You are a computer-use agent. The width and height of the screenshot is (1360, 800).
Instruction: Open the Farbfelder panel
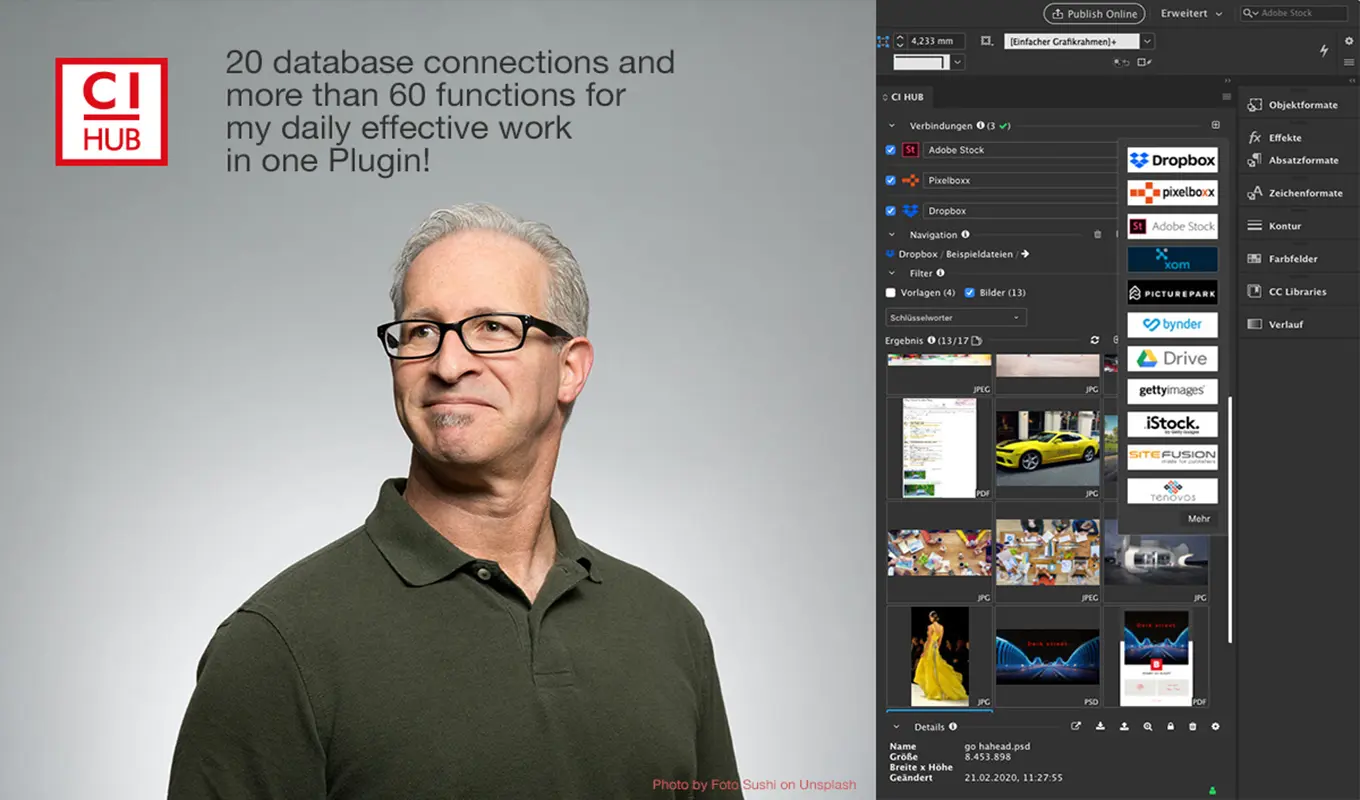pyautogui.click(x=1294, y=259)
